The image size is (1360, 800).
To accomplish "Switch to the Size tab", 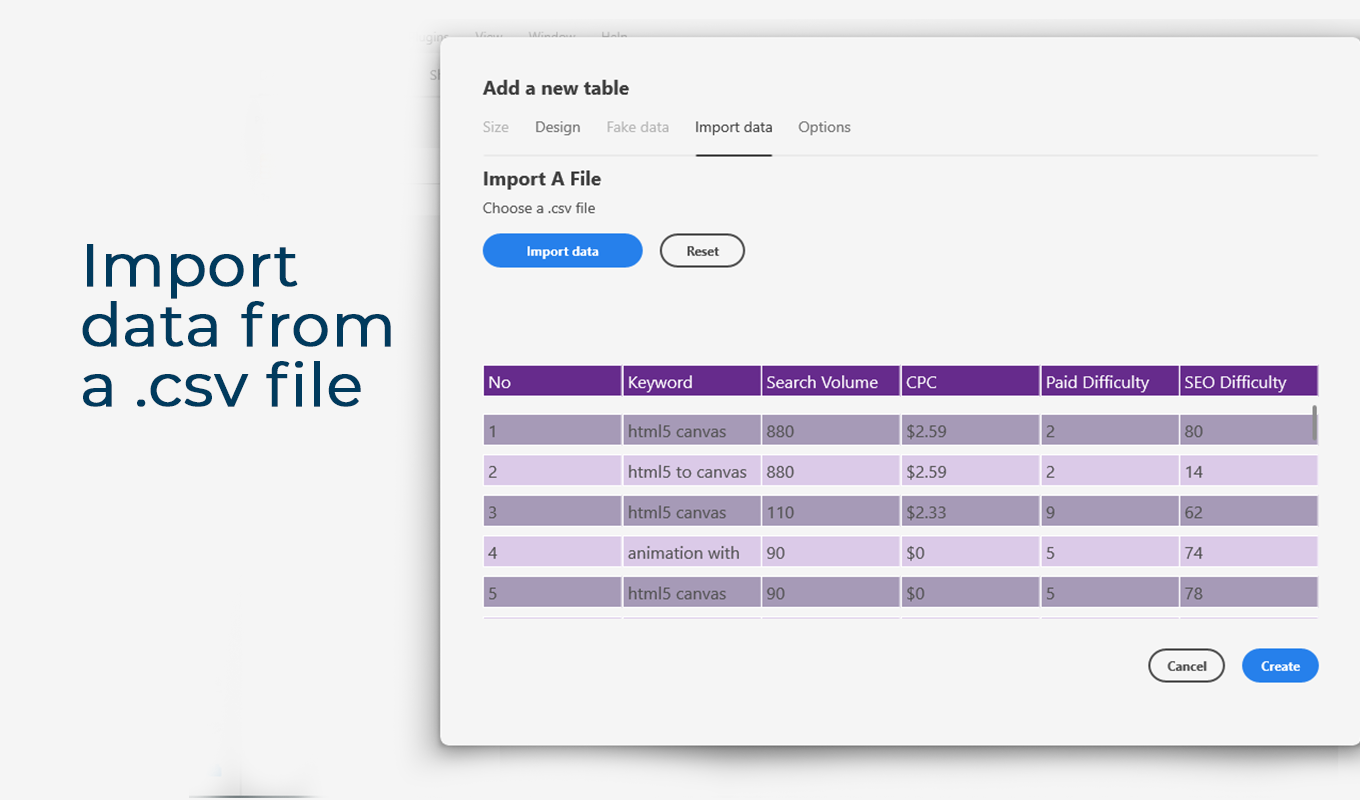I will (x=496, y=127).
